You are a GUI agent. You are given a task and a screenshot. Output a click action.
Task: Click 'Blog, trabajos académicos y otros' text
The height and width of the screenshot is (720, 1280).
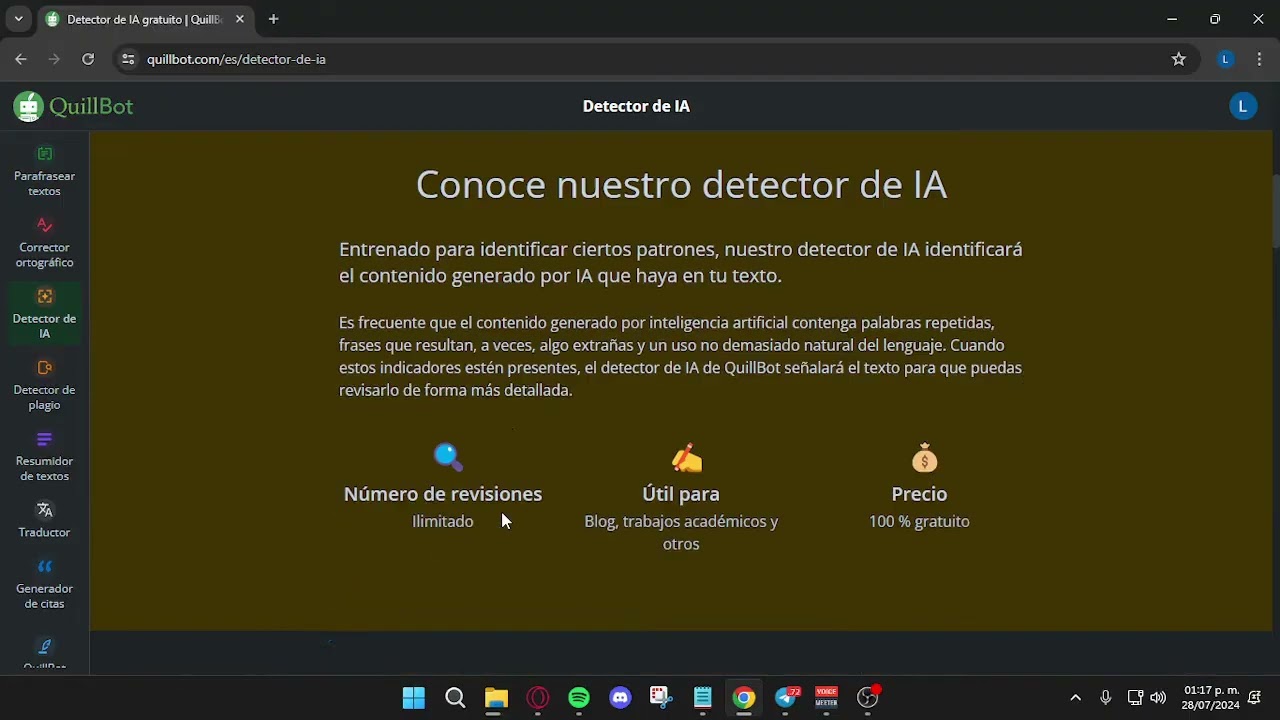681,532
